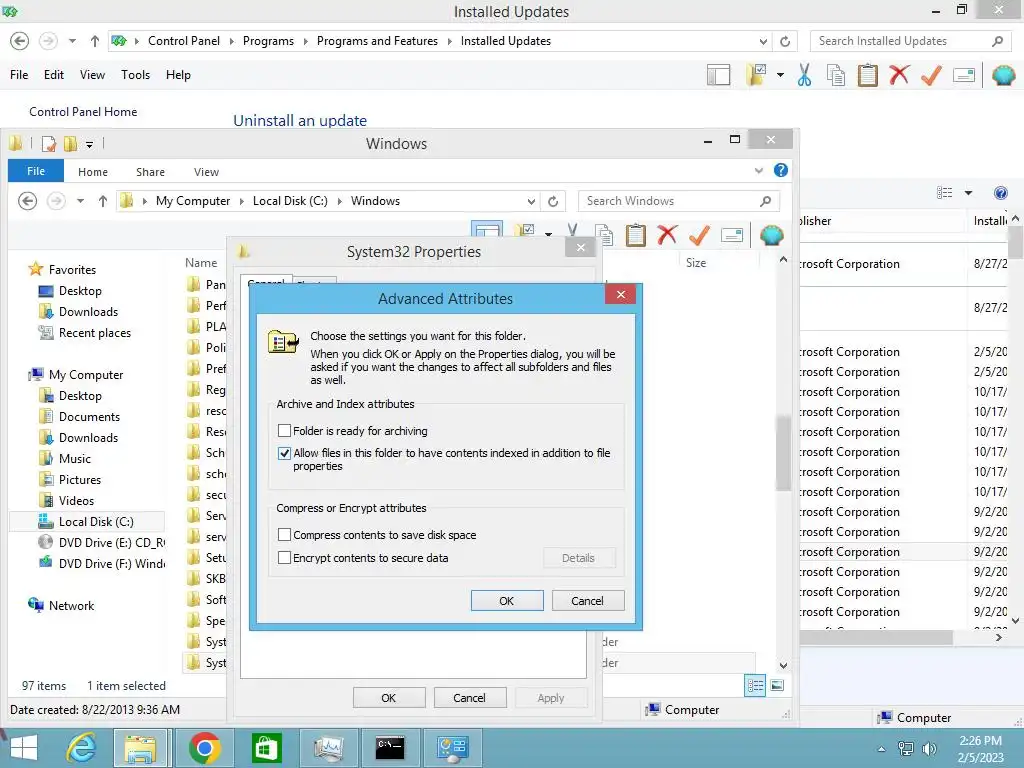Go back in the Installed Updates window
The width and height of the screenshot is (1024, 768).
(x=20, y=41)
